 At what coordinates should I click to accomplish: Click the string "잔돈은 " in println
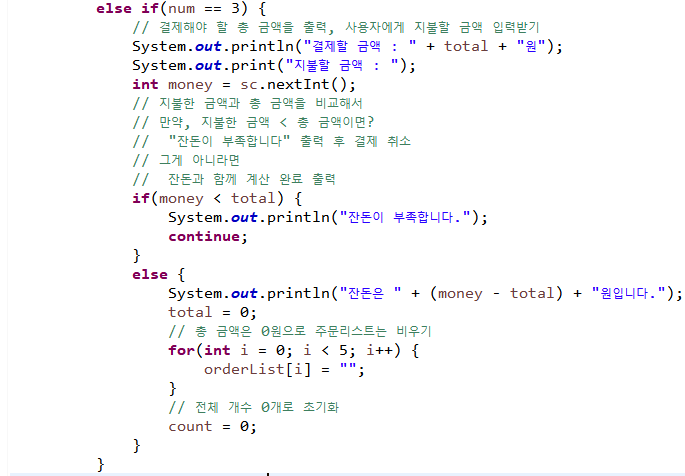click(370, 293)
